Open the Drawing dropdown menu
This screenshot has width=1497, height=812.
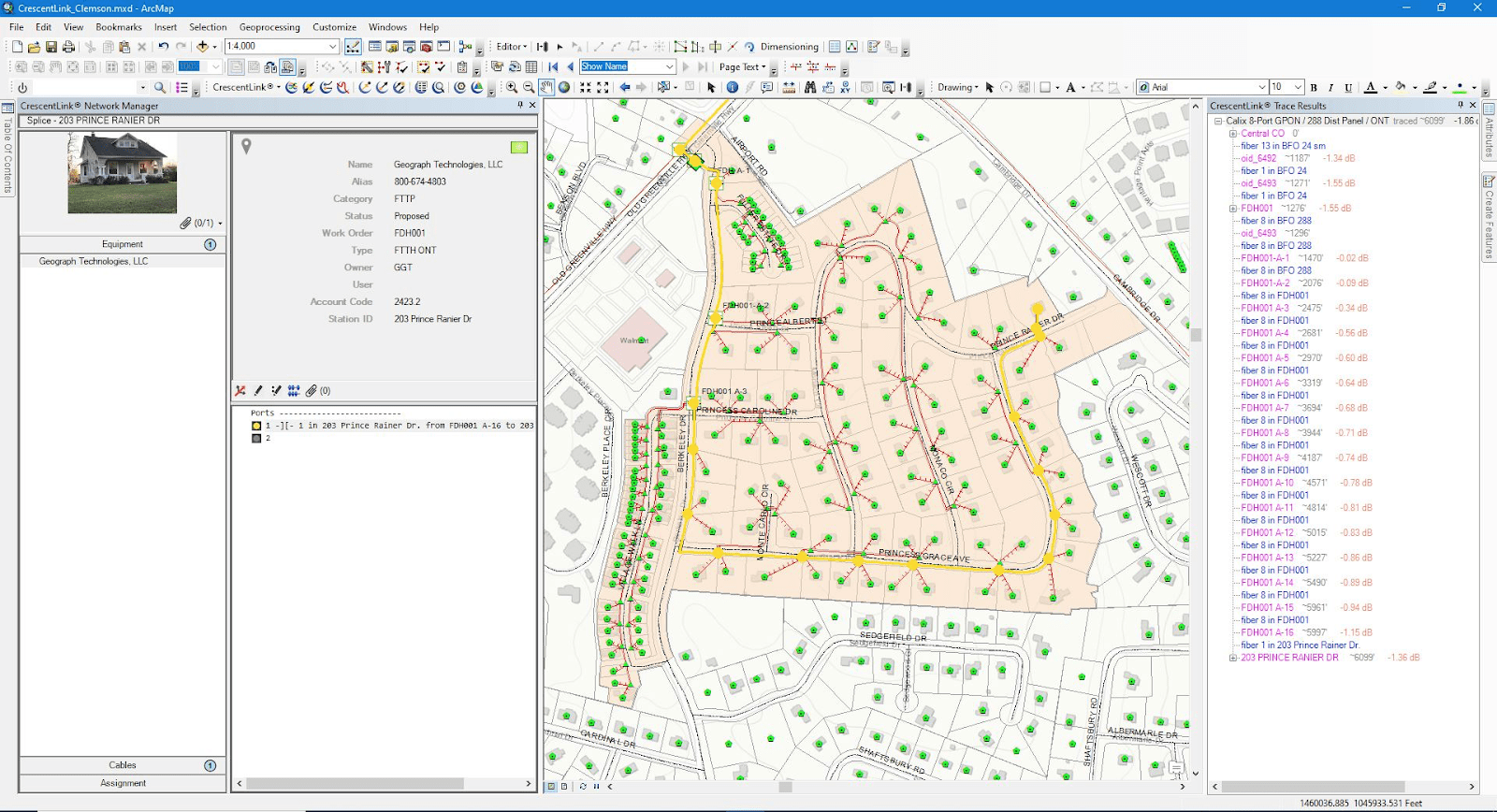pyautogui.click(x=958, y=88)
